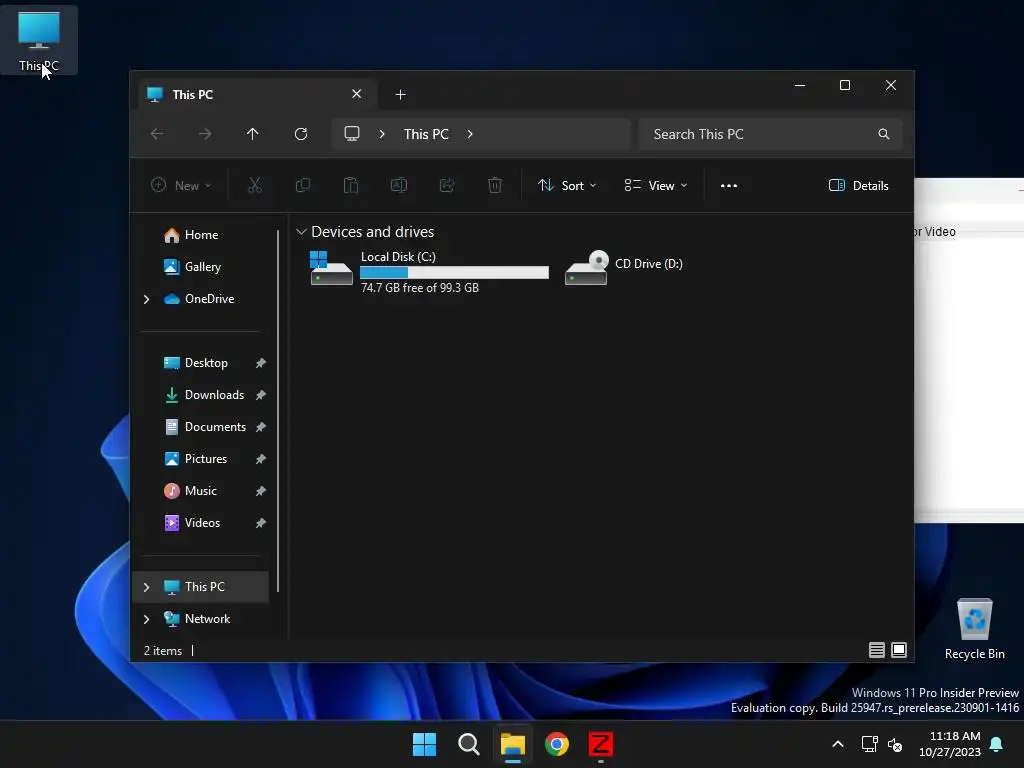Click the Rename icon in toolbar
The image size is (1024, 768).
pos(398,185)
